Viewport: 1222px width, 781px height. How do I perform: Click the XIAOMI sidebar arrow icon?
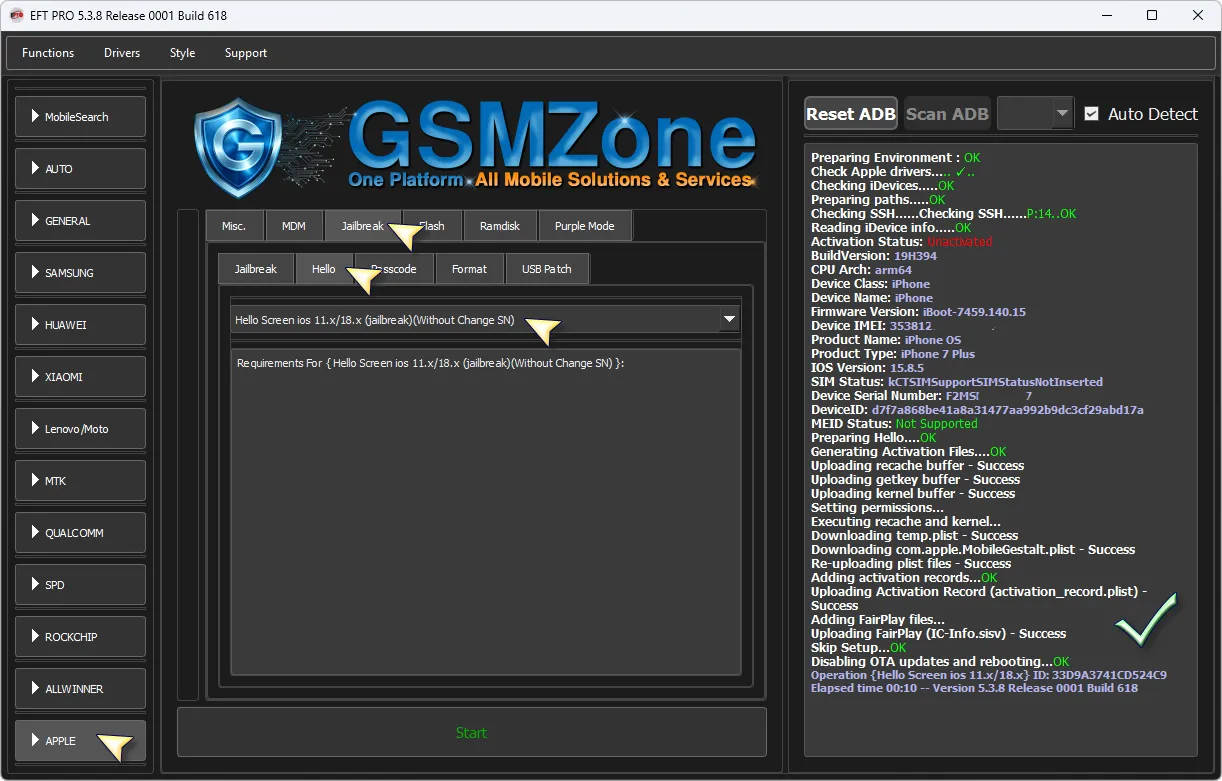35,377
